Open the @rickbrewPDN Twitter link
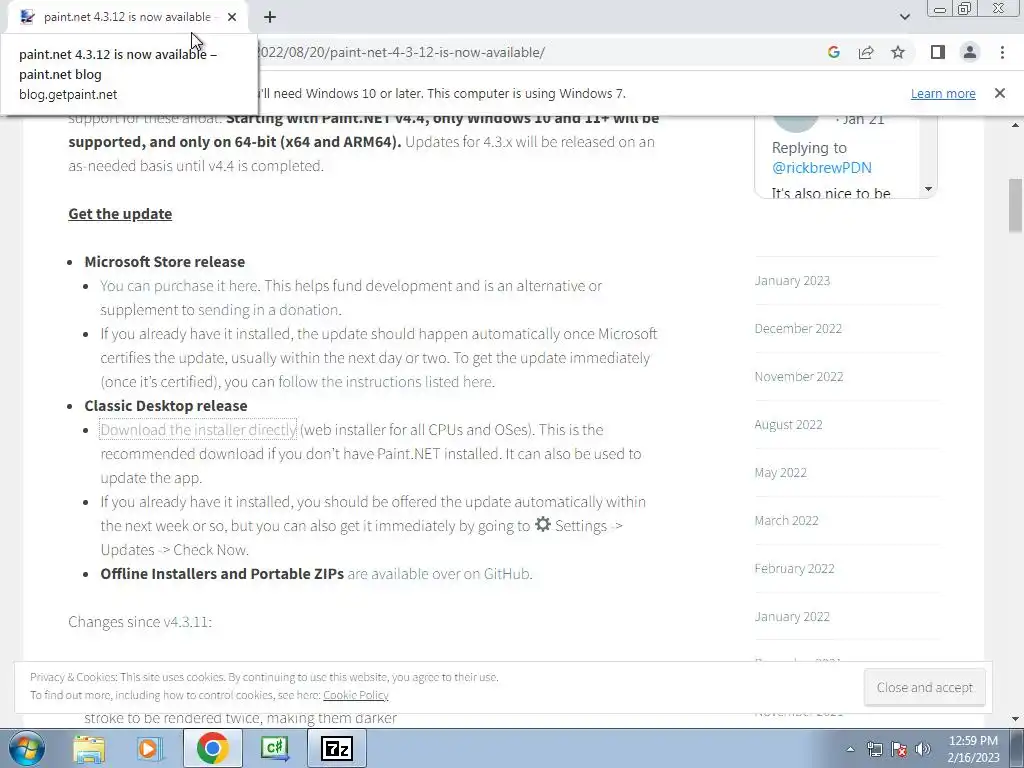 822,167
